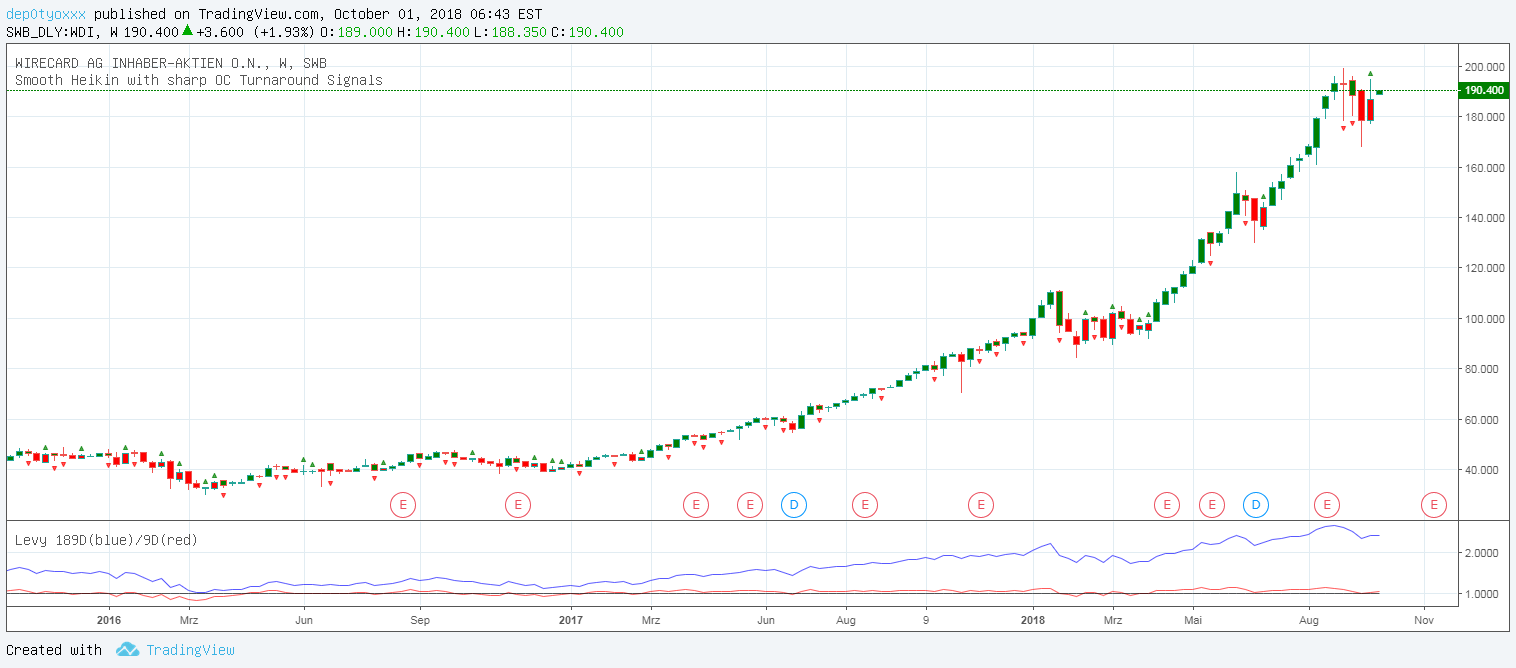Click the 2018 year label on time axis
The image size is (1516, 668).
click(1033, 620)
